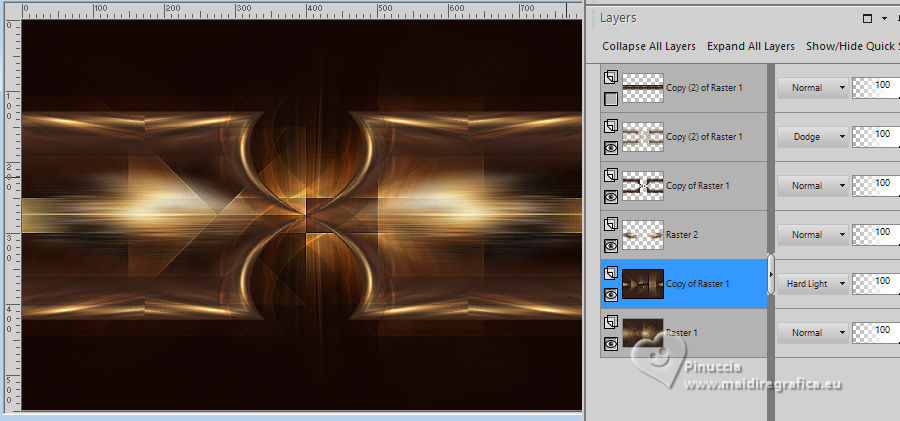This screenshot has height=421, width=900.
Task: Select the Raster 2 layer thumbnail
Action: coord(641,235)
